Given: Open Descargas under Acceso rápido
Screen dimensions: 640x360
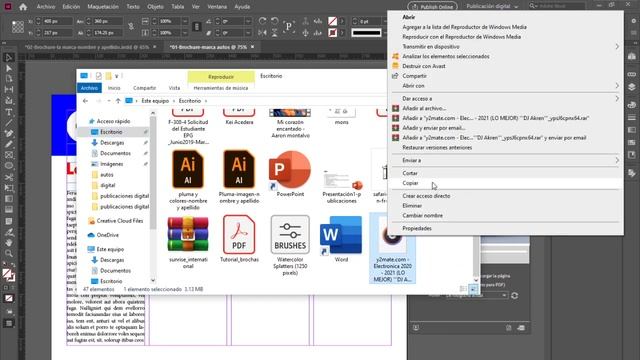Looking at the screenshot, I should (x=112, y=142).
